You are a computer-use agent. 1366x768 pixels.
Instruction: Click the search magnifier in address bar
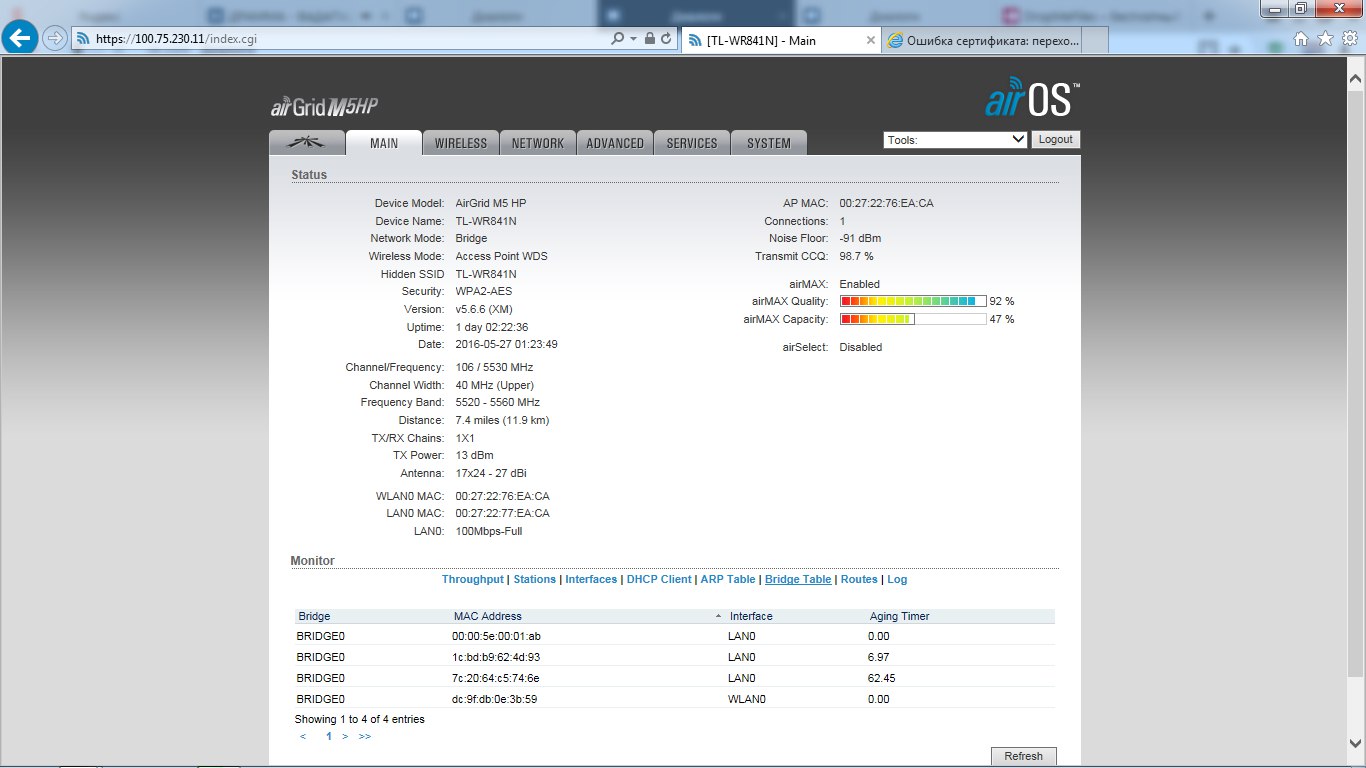(617, 38)
